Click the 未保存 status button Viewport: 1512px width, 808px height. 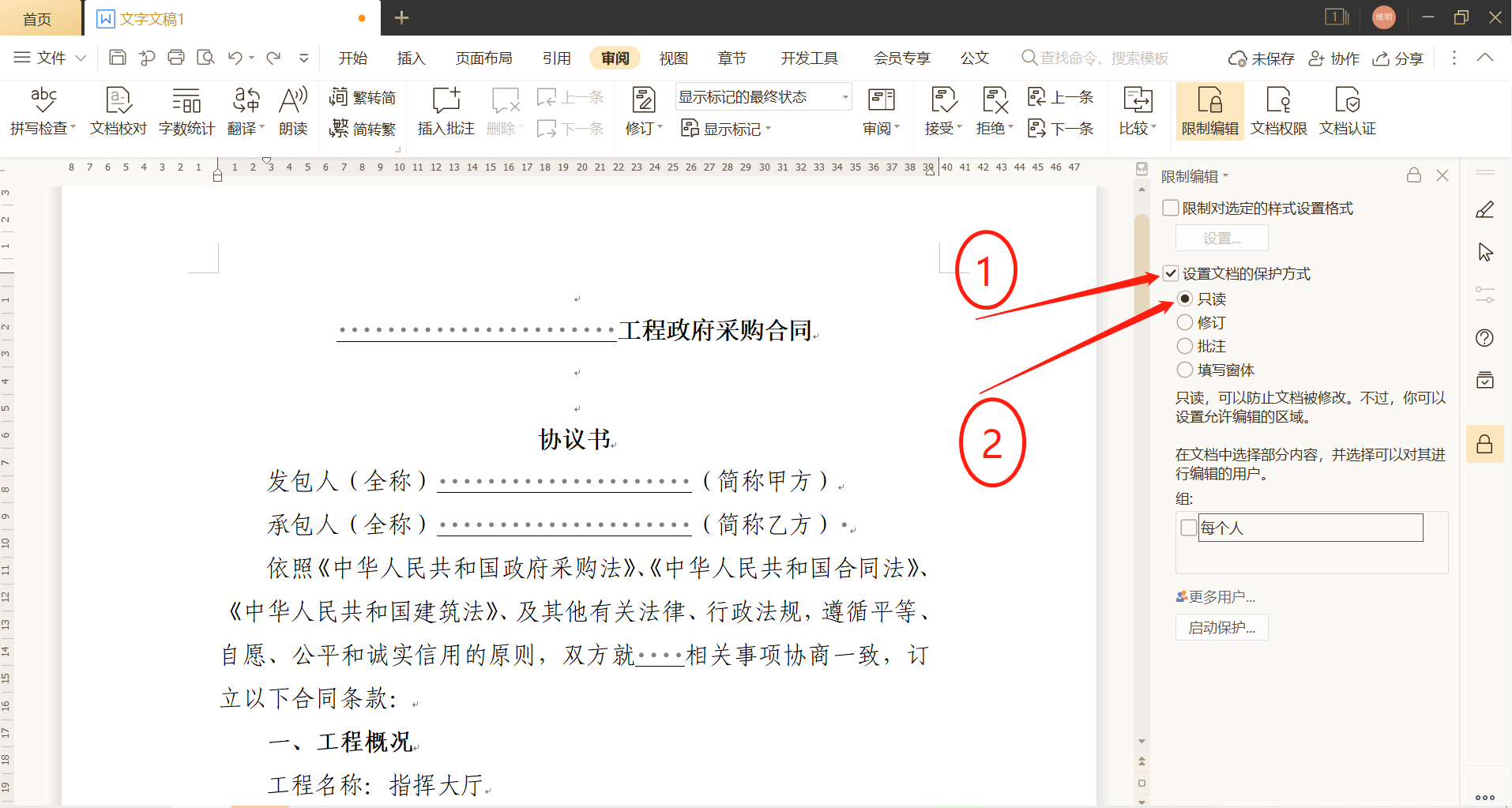[x=1262, y=58]
